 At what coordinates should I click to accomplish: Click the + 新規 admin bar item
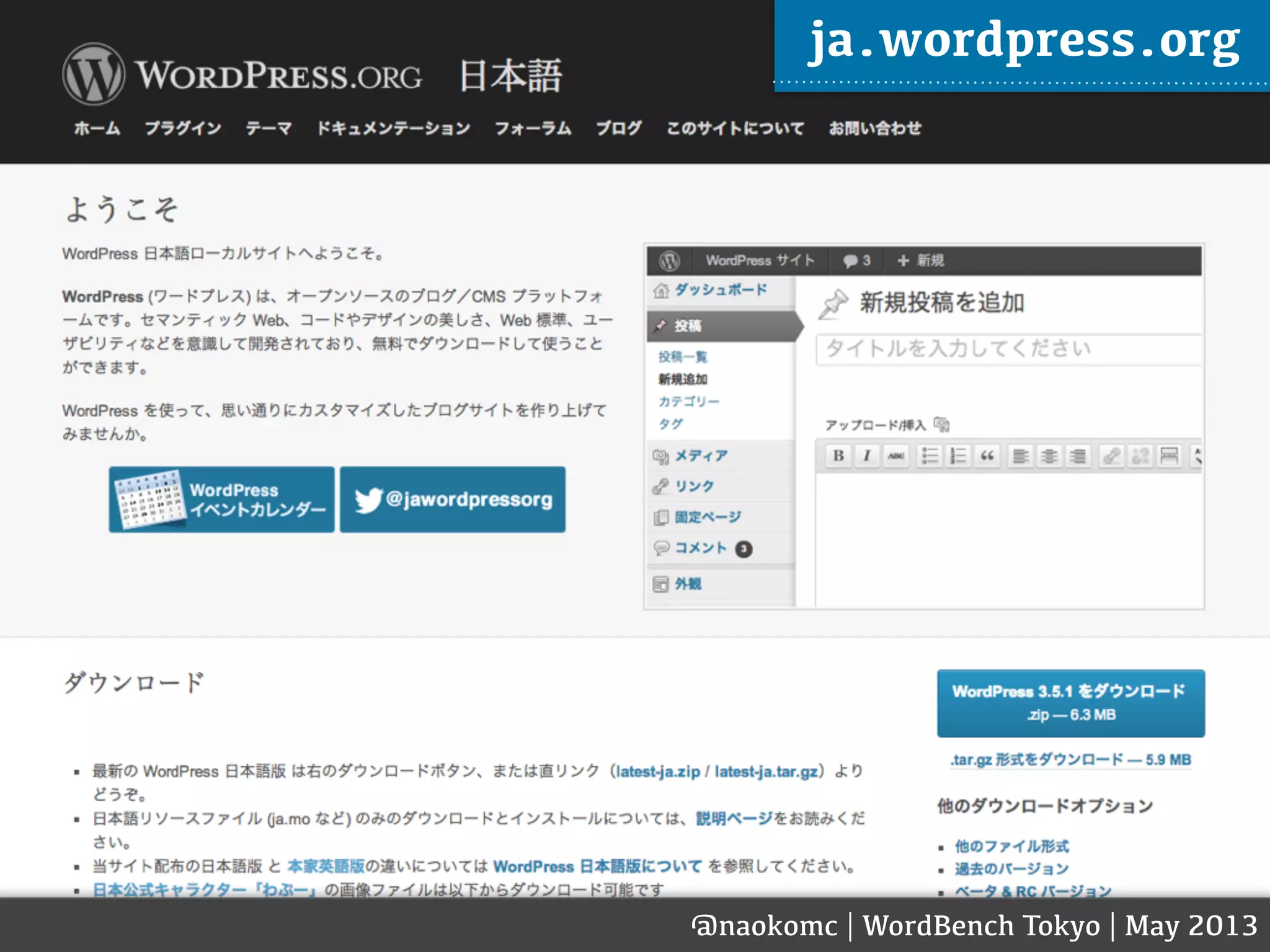click(x=921, y=261)
